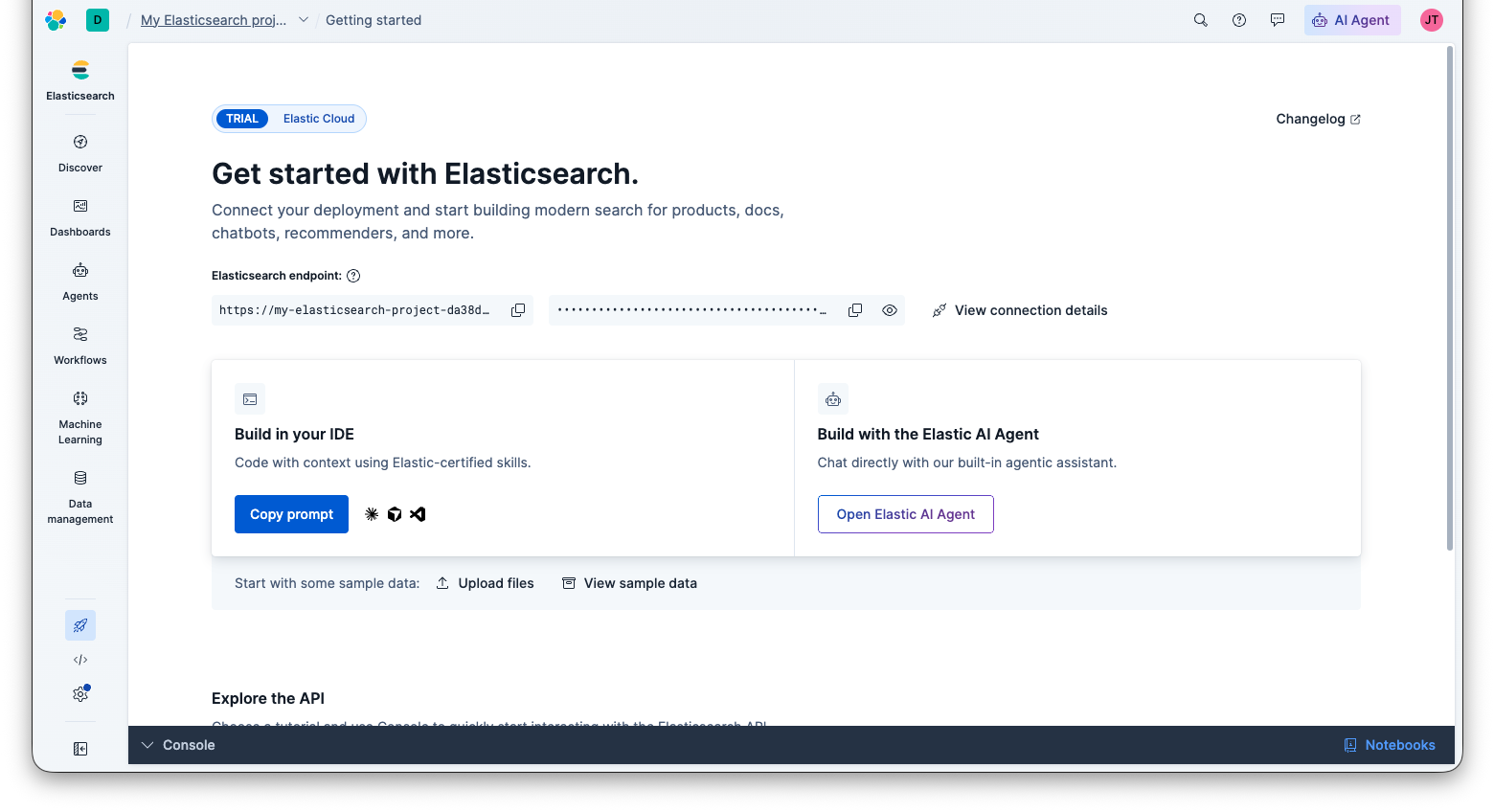Select the Getting started breadcrumb

coord(373,20)
